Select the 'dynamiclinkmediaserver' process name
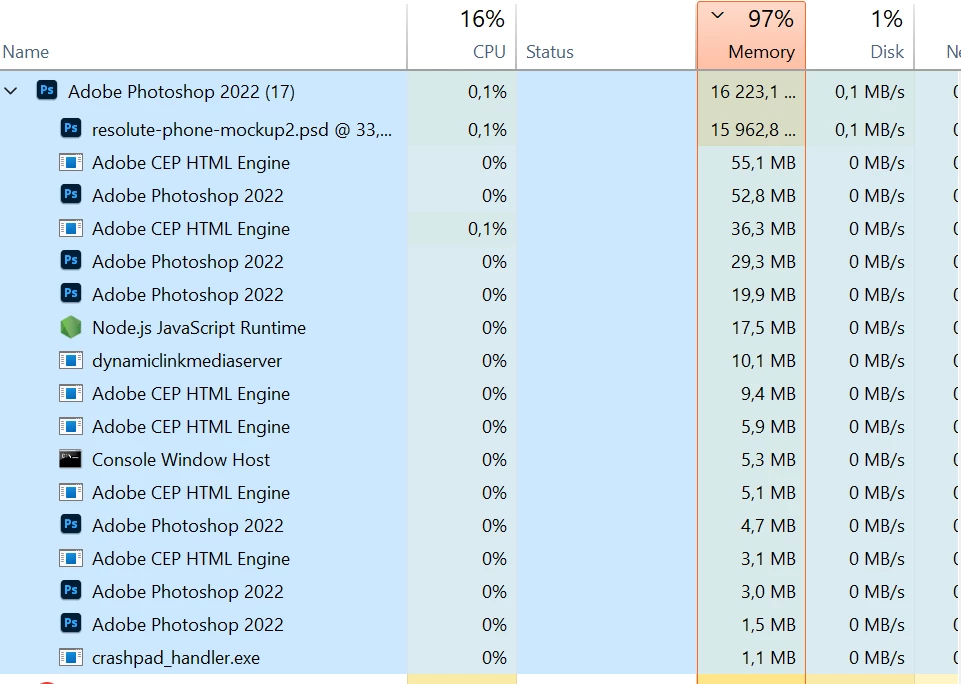This screenshot has height=684, width=961. coord(187,361)
